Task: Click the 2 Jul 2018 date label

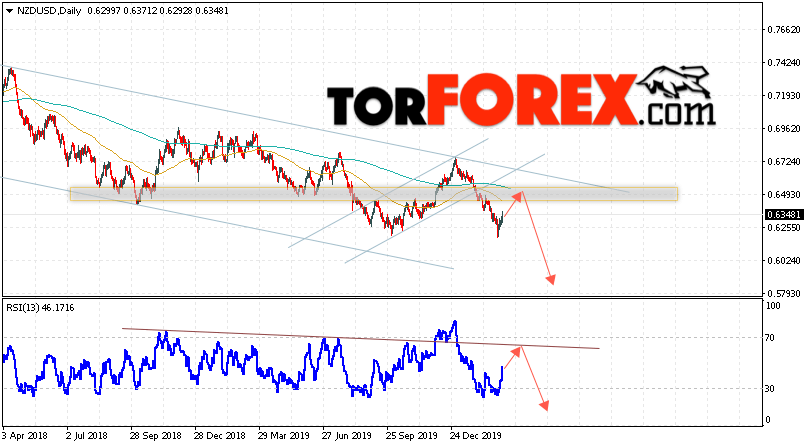Action: pyautogui.click(x=87, y=436)
